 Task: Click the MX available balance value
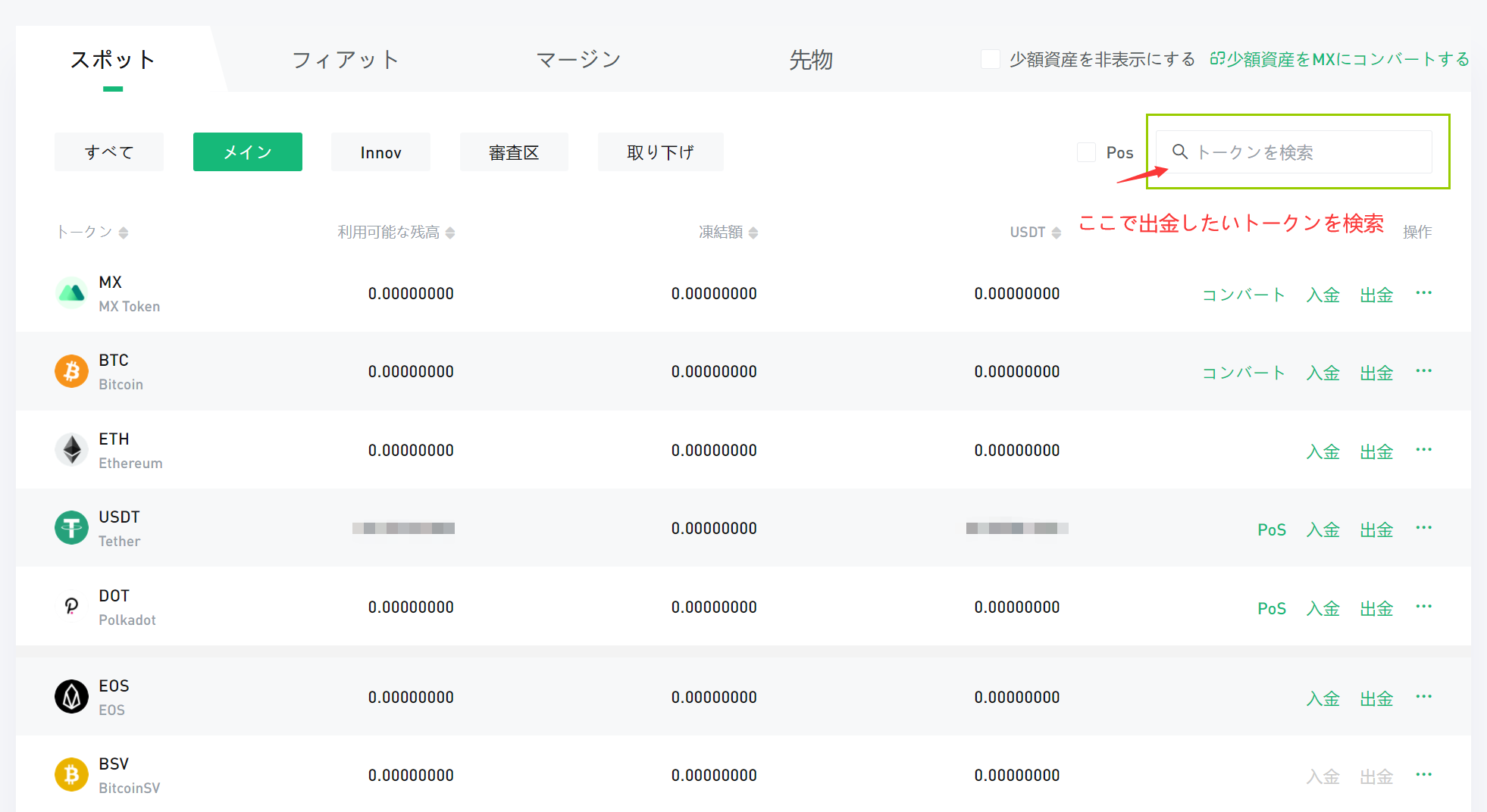(411, 293)
